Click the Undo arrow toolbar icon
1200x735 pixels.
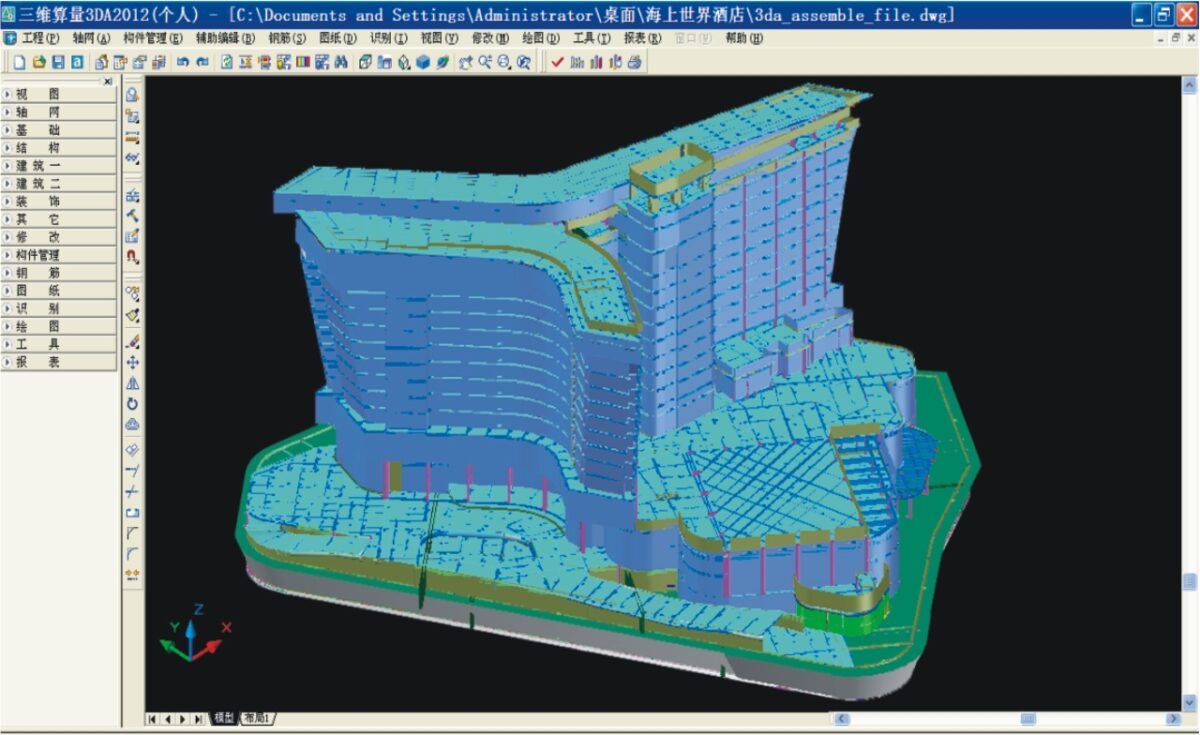(183, 62)
